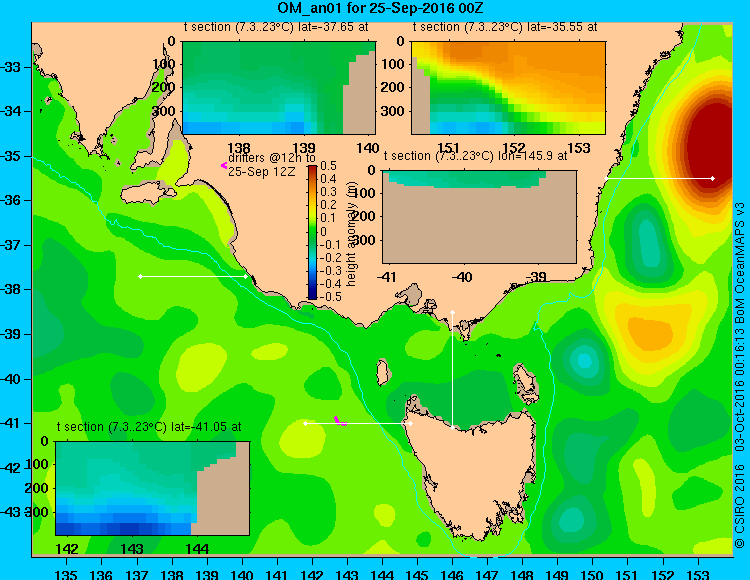Image resolution: width=750 pixels, height=580 pixels.
Task: Click the -33 latitude axis label
Action: (11, 67)
